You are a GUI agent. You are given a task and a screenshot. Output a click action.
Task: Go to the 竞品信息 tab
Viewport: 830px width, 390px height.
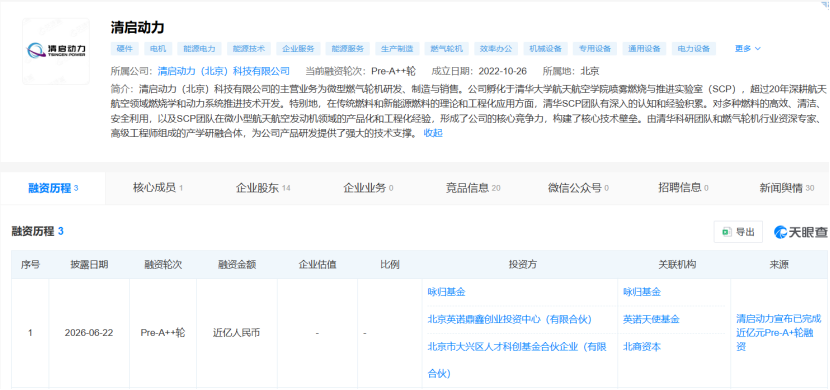pyautogui.click(x=473, y=187)
